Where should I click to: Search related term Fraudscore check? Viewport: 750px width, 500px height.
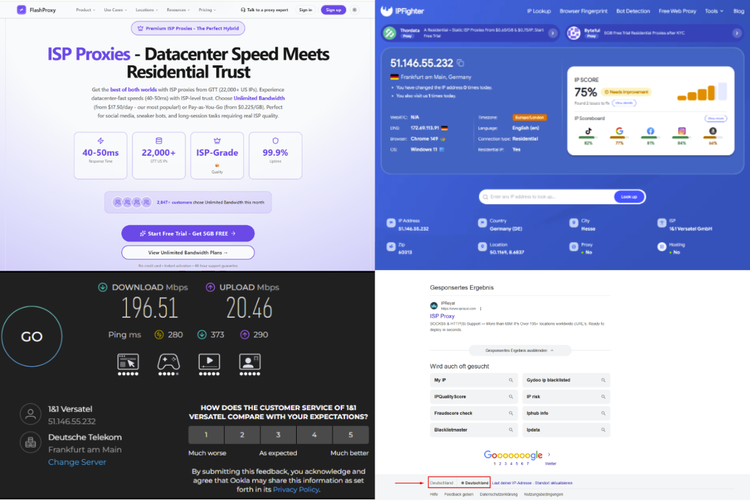[474, 413]
